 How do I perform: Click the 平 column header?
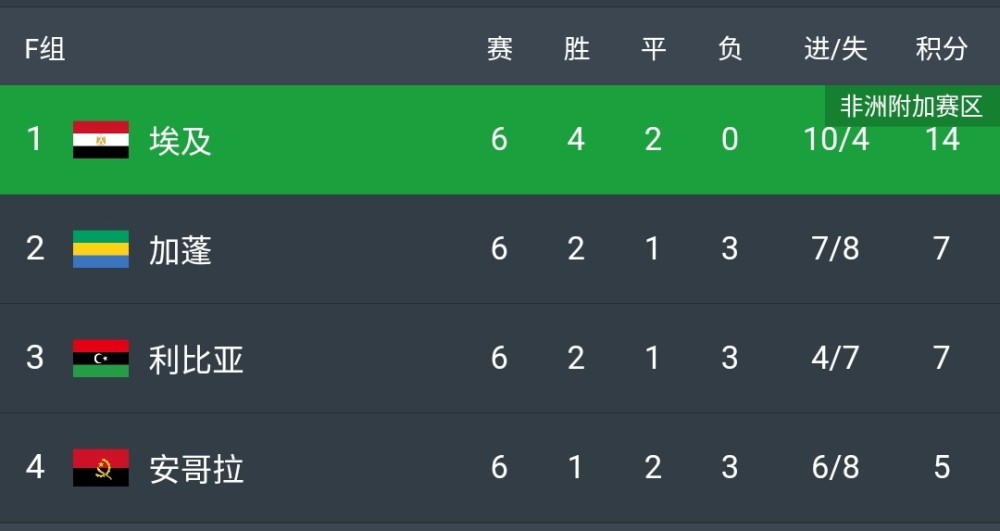653,48
